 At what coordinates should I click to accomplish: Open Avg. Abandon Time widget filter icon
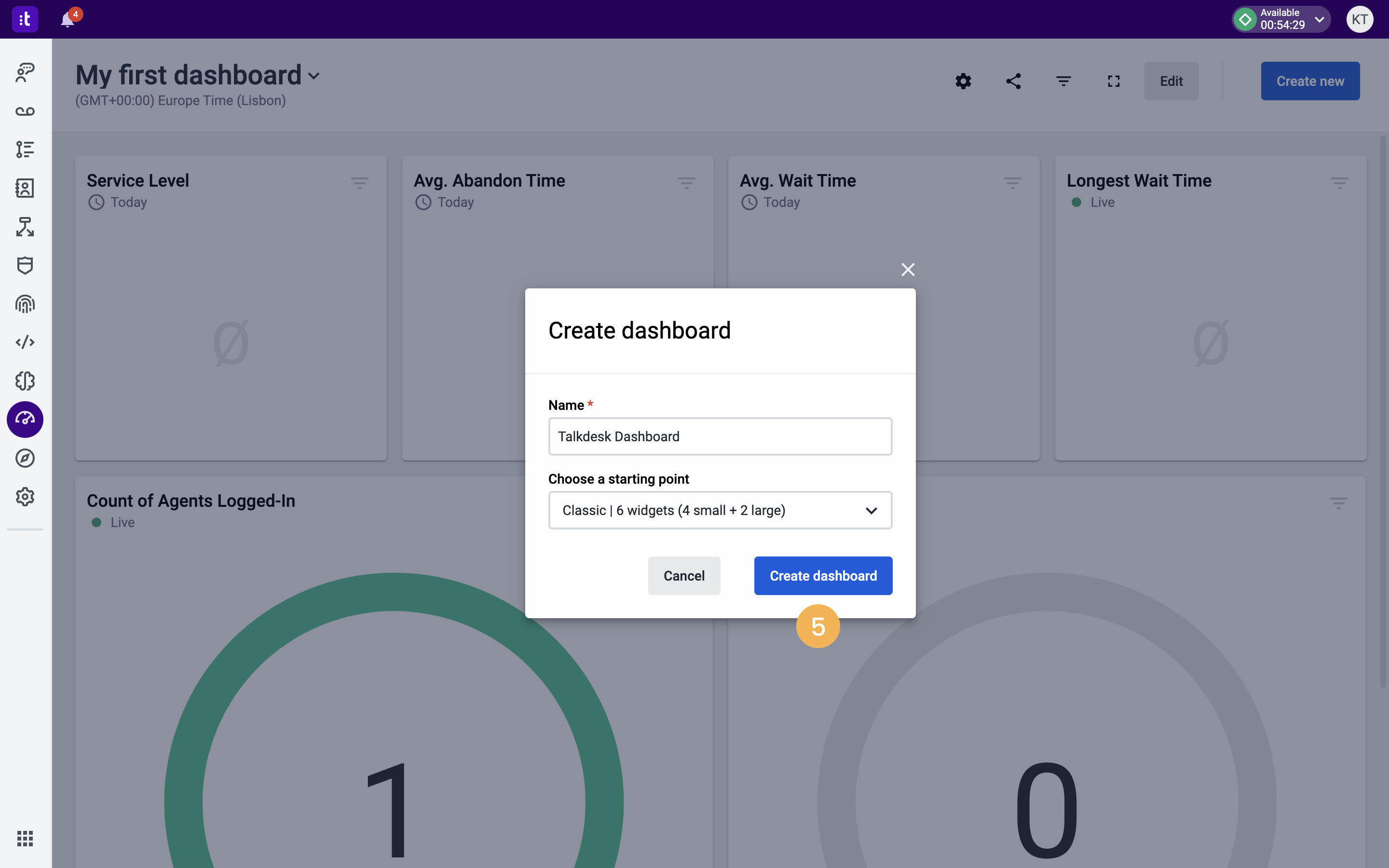[686, 183]
